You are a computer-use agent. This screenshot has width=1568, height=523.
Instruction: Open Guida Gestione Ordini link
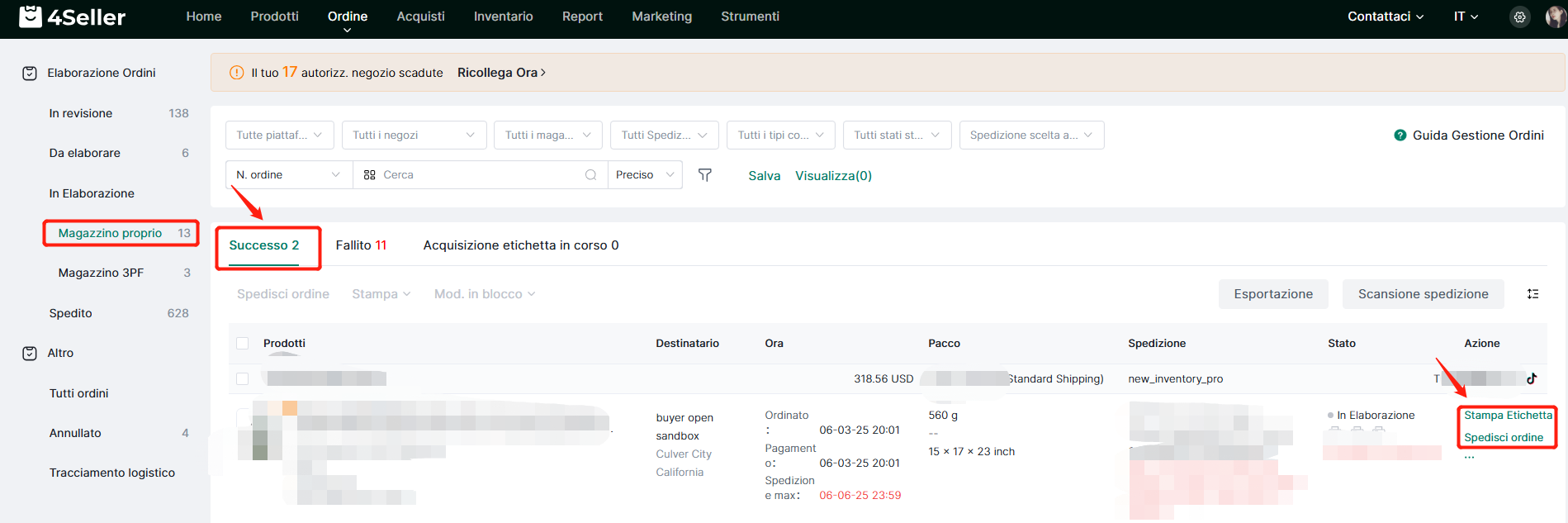1478,136
